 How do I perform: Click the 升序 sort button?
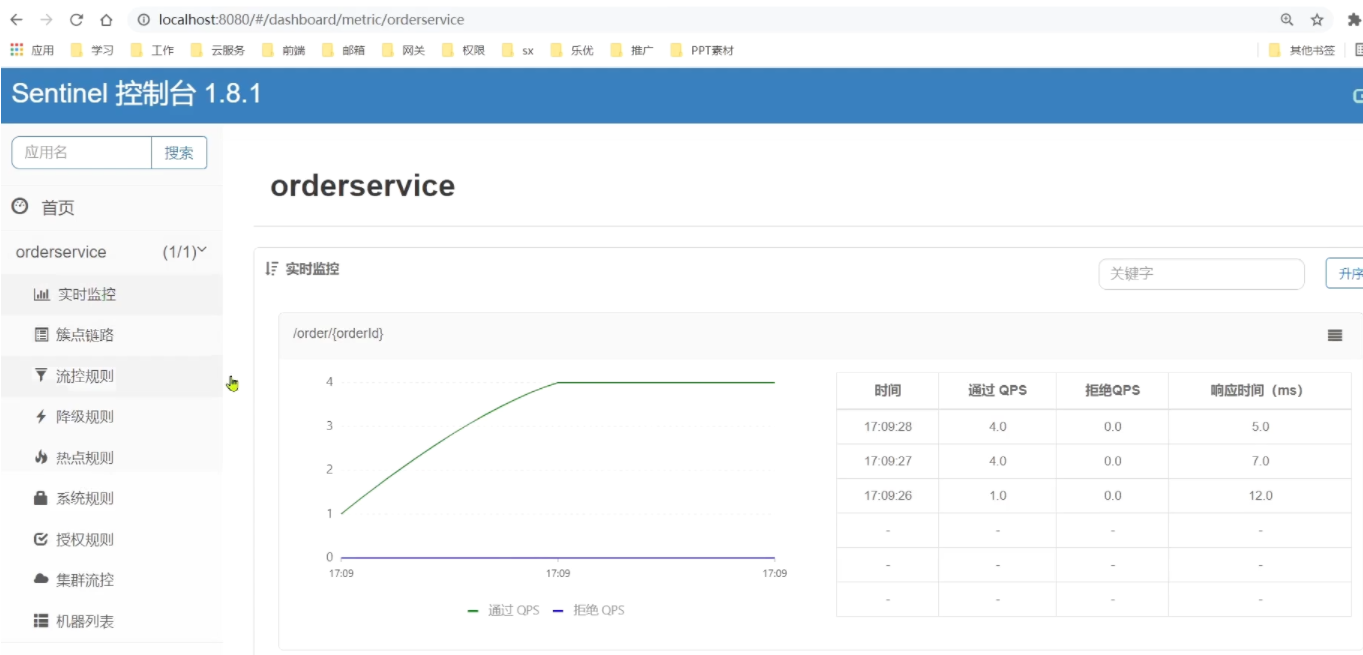(1346, 274)
